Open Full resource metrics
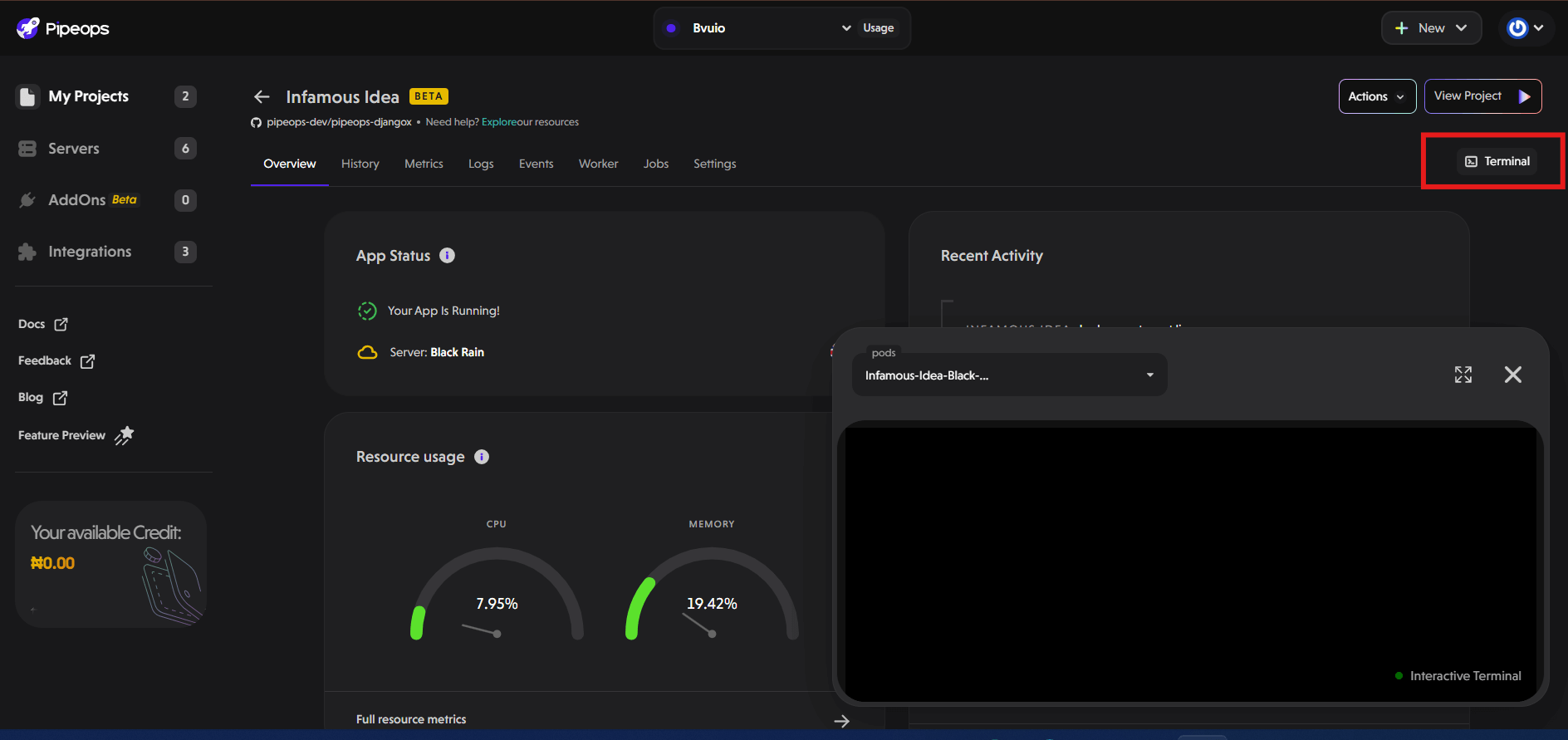Image resolution: width=1568 pixels, height=740 pixels. tap(411, 719)
